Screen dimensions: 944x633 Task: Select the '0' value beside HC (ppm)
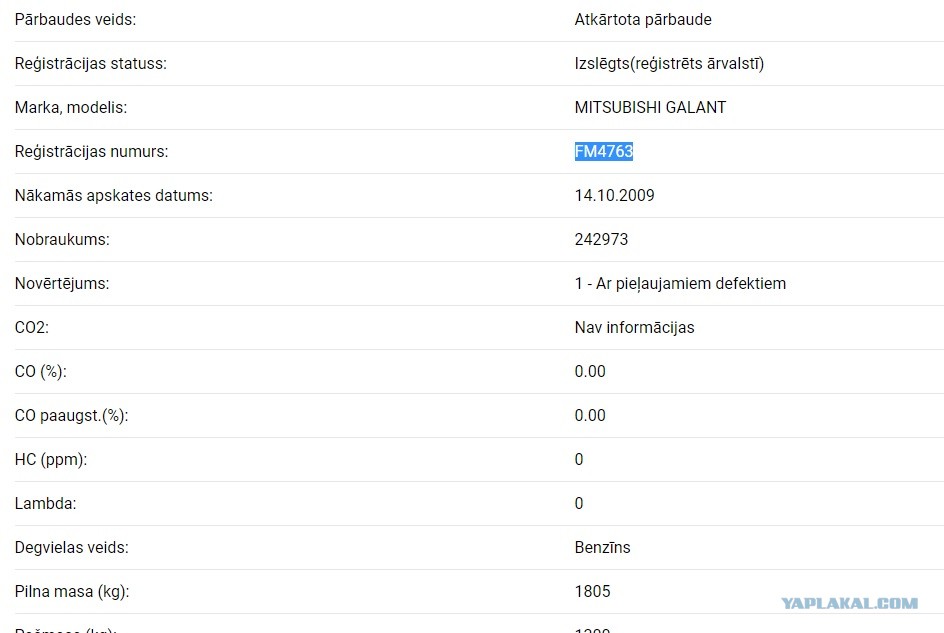pyautogui.click(x=579, y=460)
